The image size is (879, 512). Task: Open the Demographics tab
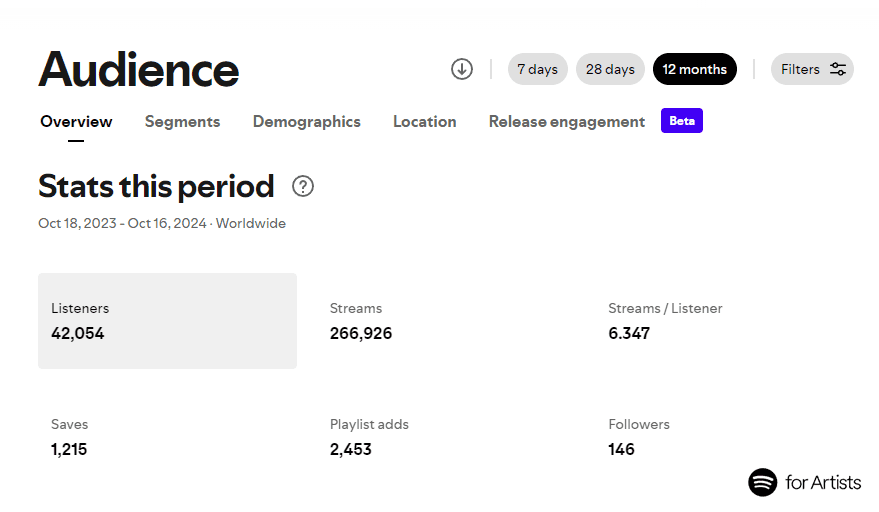click(x=306, y=122)
